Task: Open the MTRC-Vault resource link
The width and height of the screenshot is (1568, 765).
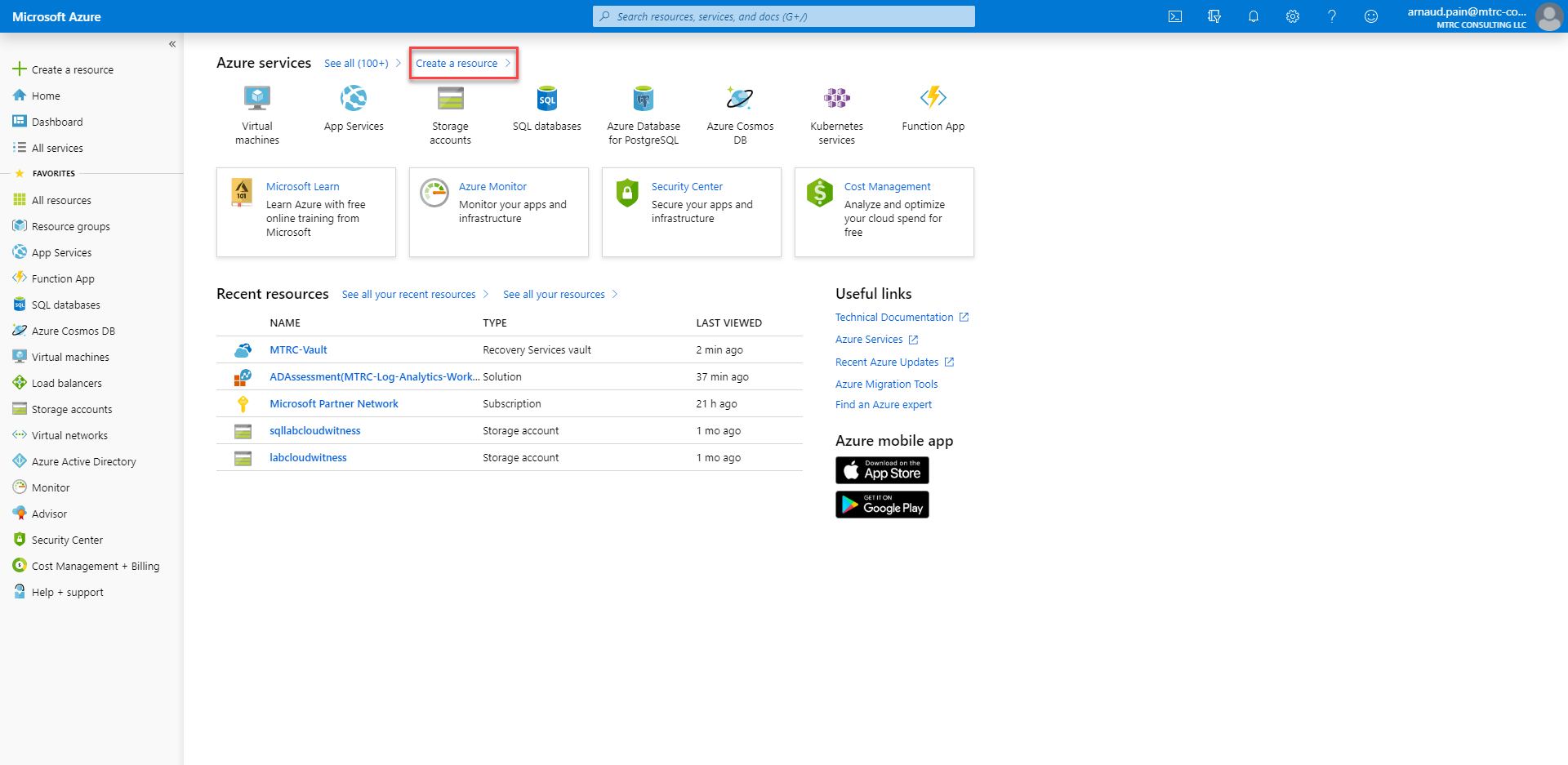Action: 298,350
